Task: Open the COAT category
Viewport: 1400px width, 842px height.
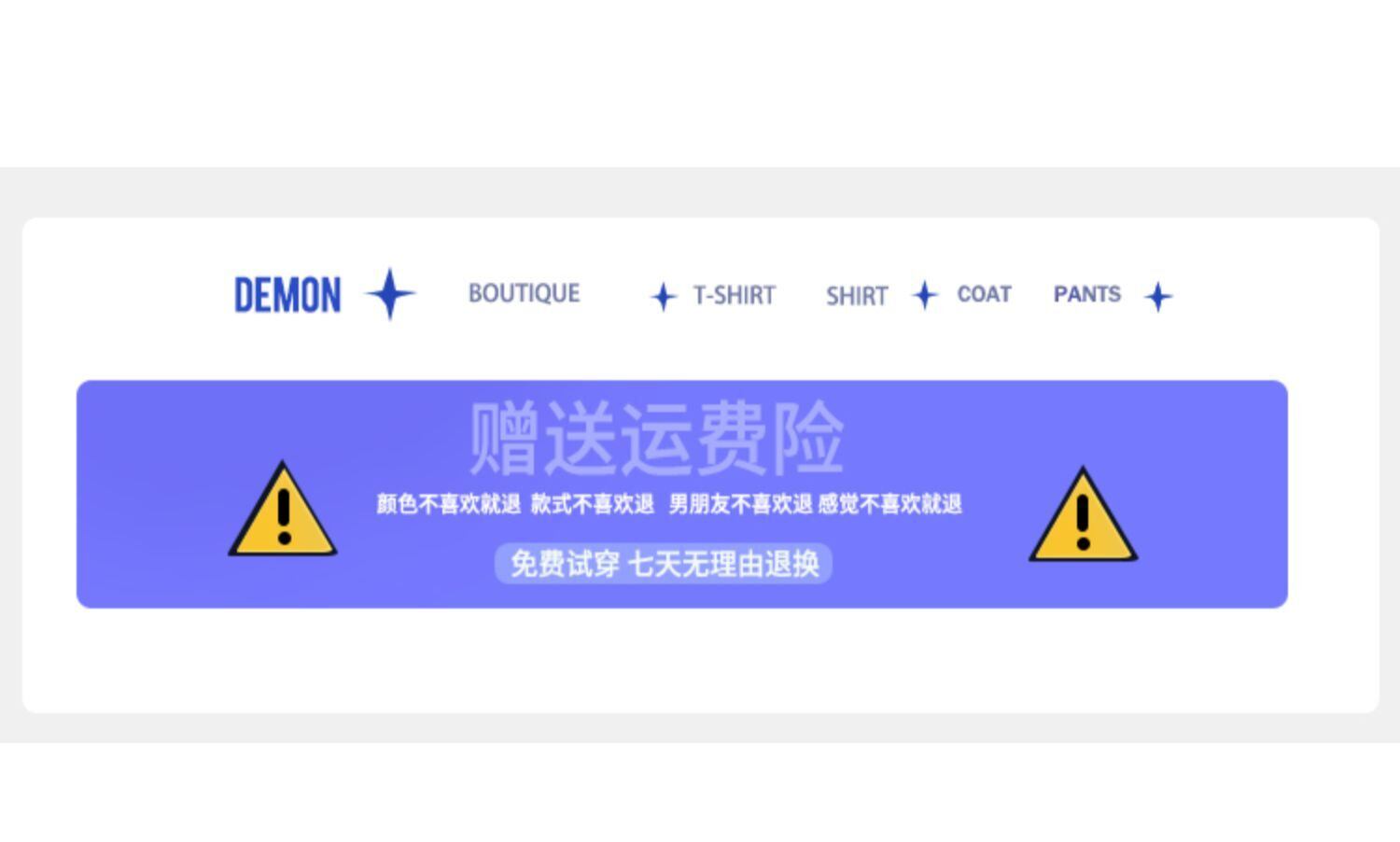Action: click(984, 294)
